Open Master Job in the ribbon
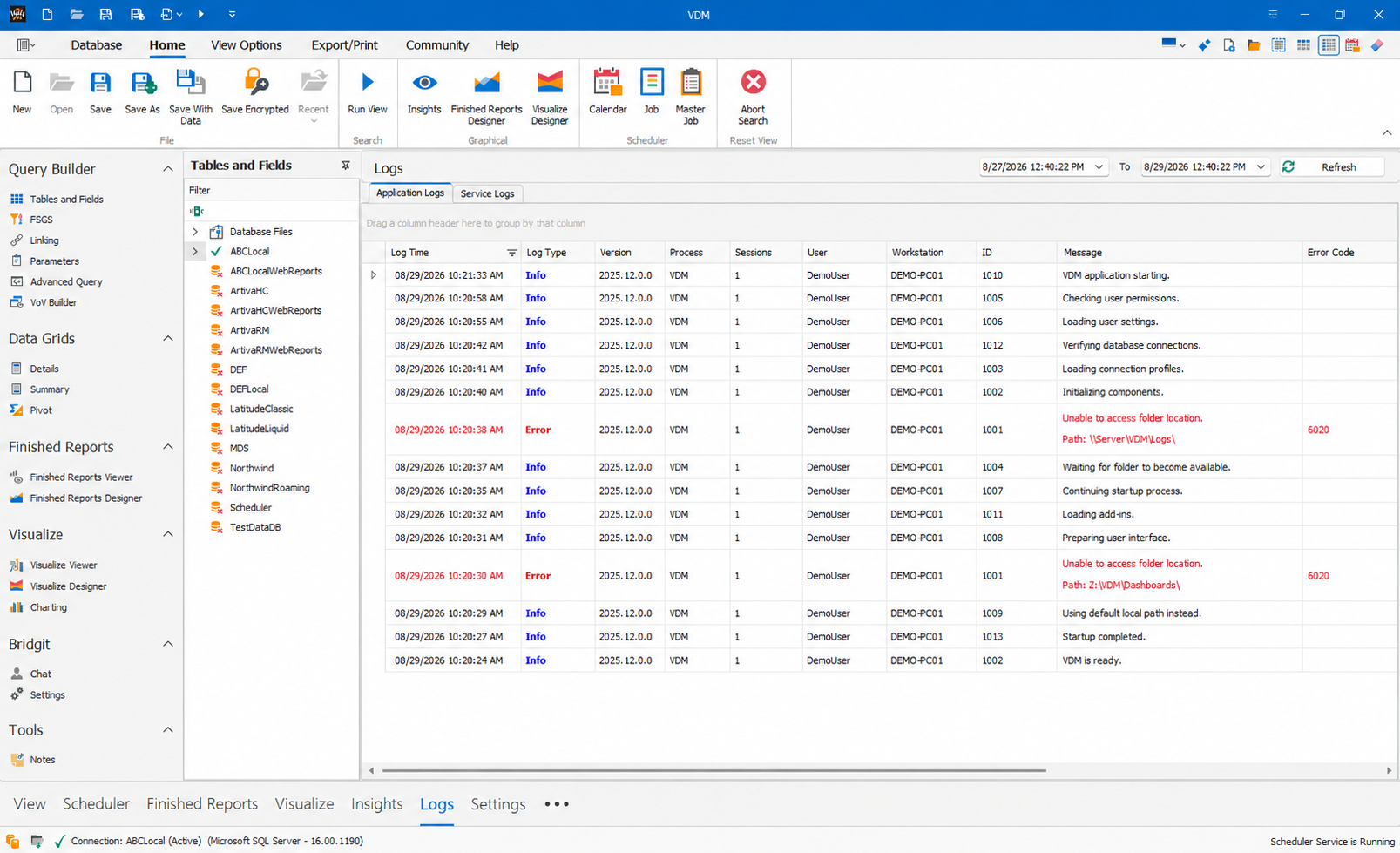The width and height of the screenshot is (1400, 853). click(x=690, y=98)
